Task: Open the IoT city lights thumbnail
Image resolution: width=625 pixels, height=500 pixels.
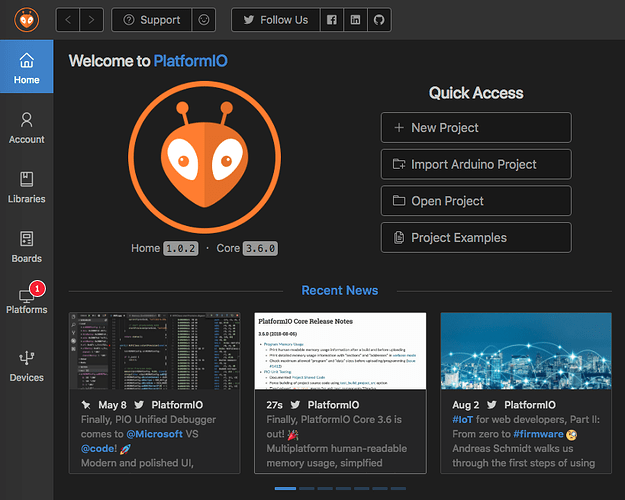Action: click(526, 351)
